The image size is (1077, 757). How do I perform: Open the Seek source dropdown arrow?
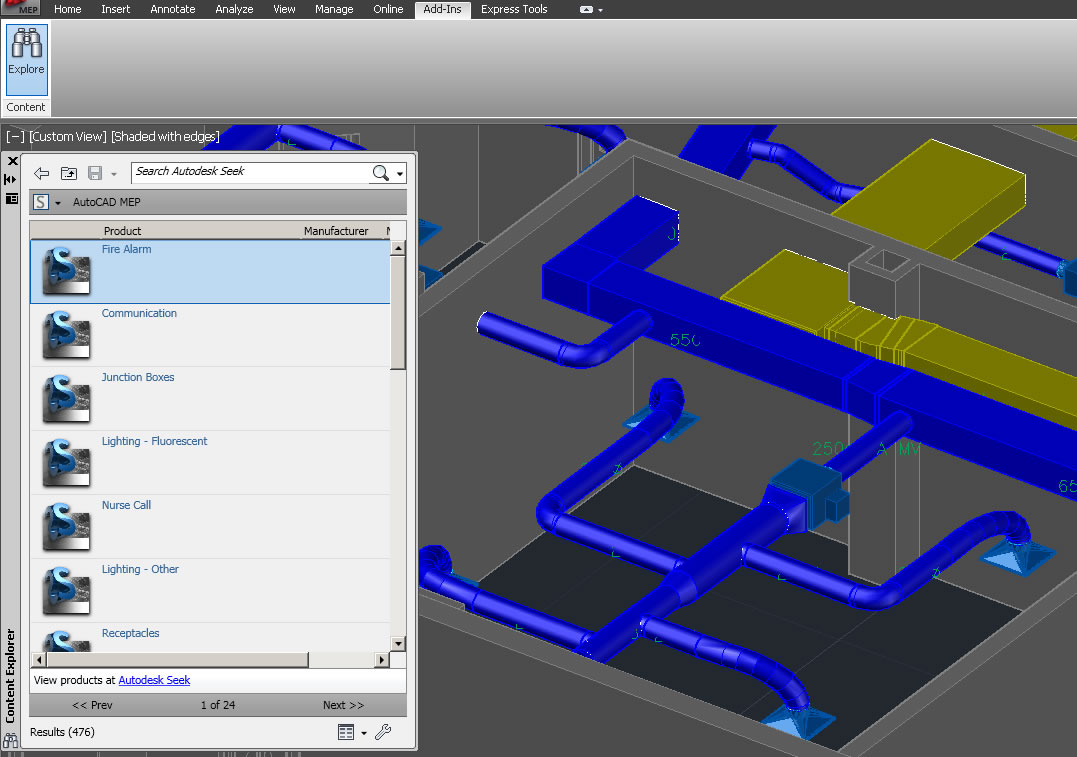pos(58,203)
